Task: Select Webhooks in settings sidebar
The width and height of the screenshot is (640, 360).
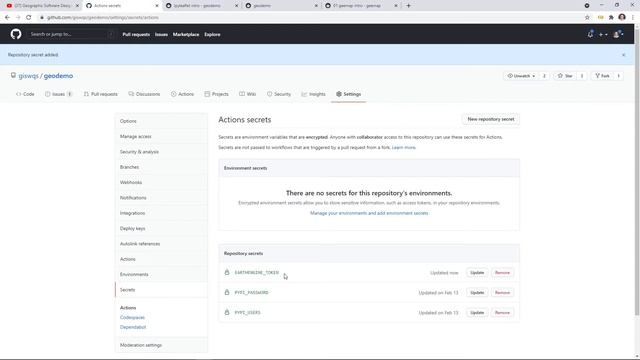Action: (x=161, y=182)
